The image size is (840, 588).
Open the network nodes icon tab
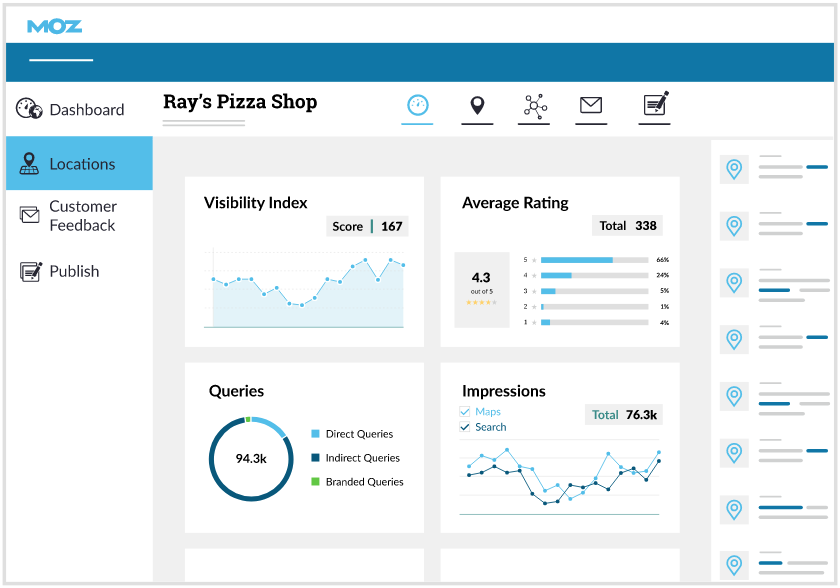click(534, 105)
